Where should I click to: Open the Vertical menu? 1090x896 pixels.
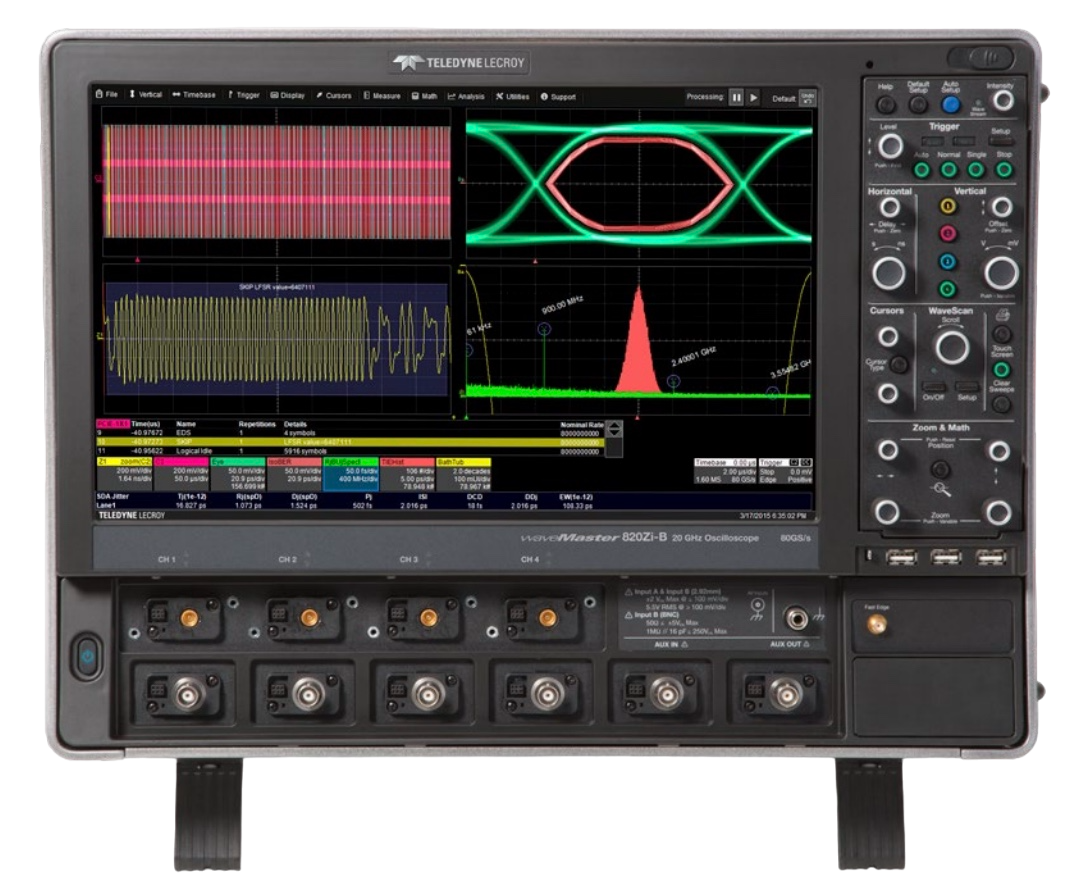click(145, 95)
